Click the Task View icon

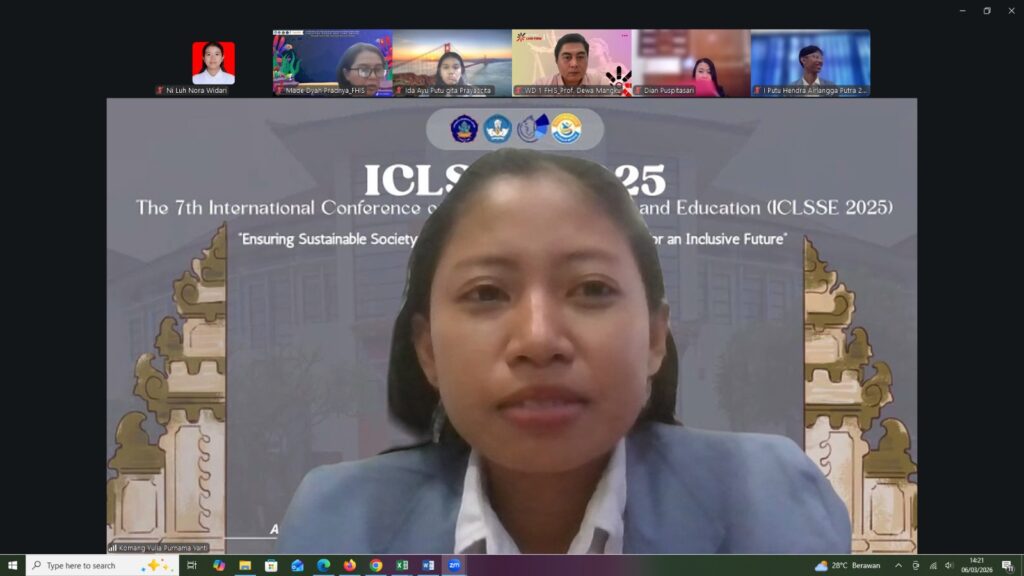point(192,565)
